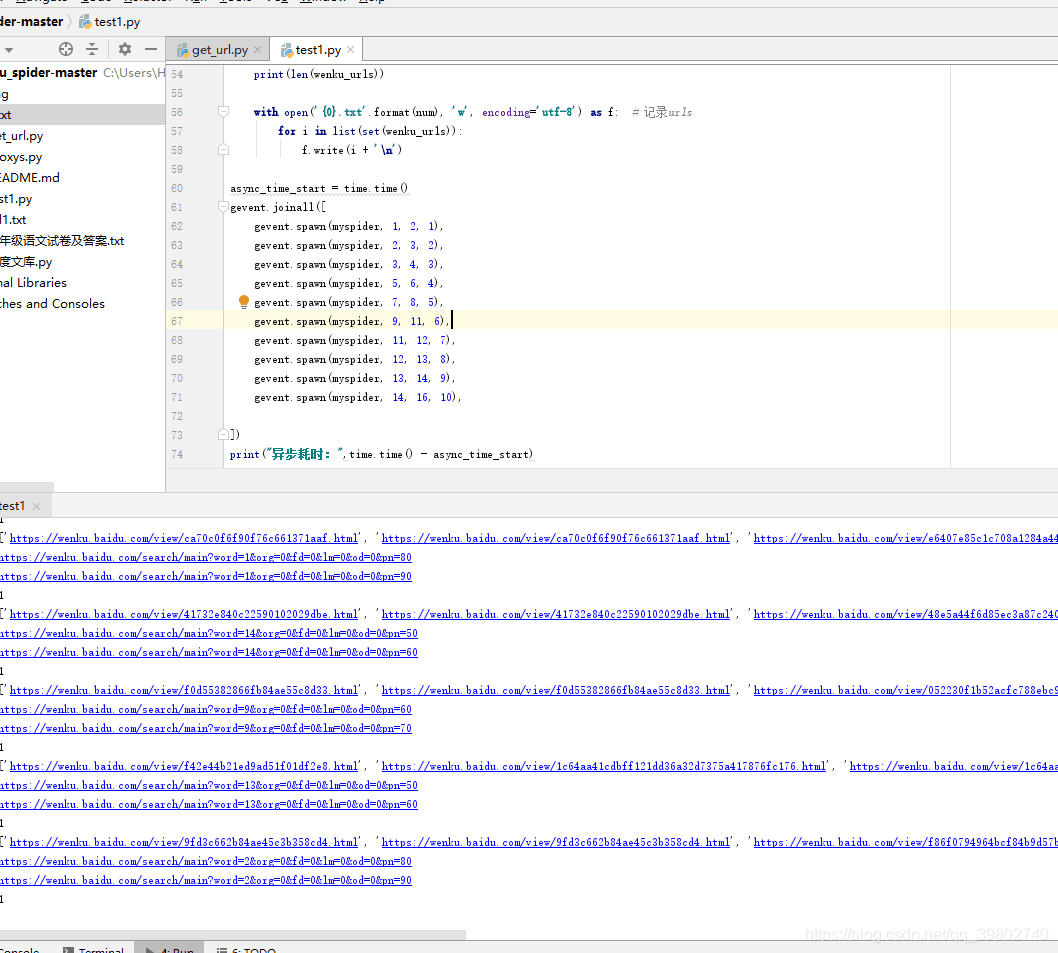Click code 'gevent.spawn(myspider, 14, 16, 10)'
The image size is (1058, 953).
[357, 398]
